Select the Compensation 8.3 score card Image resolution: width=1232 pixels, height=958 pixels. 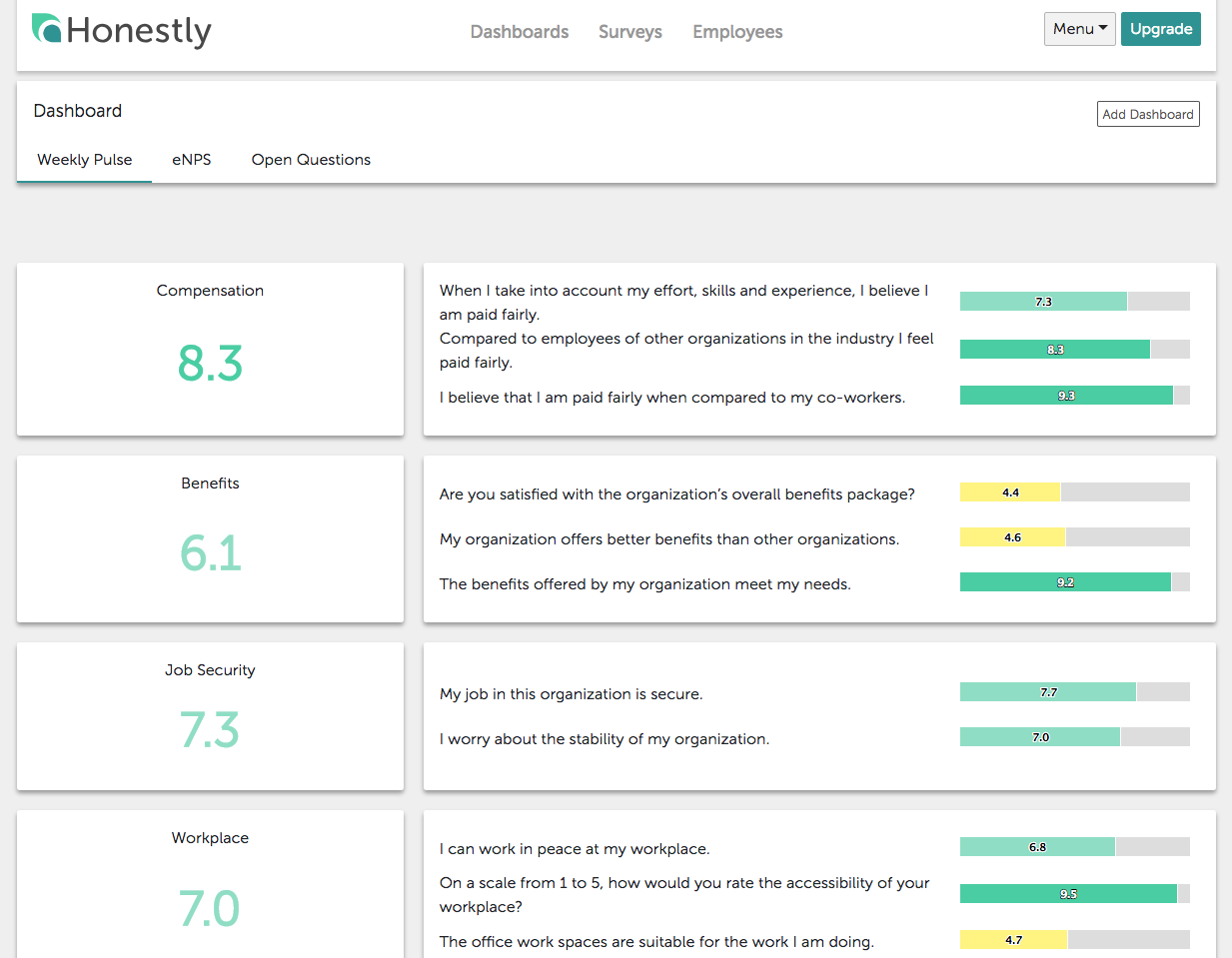point(210,349)
